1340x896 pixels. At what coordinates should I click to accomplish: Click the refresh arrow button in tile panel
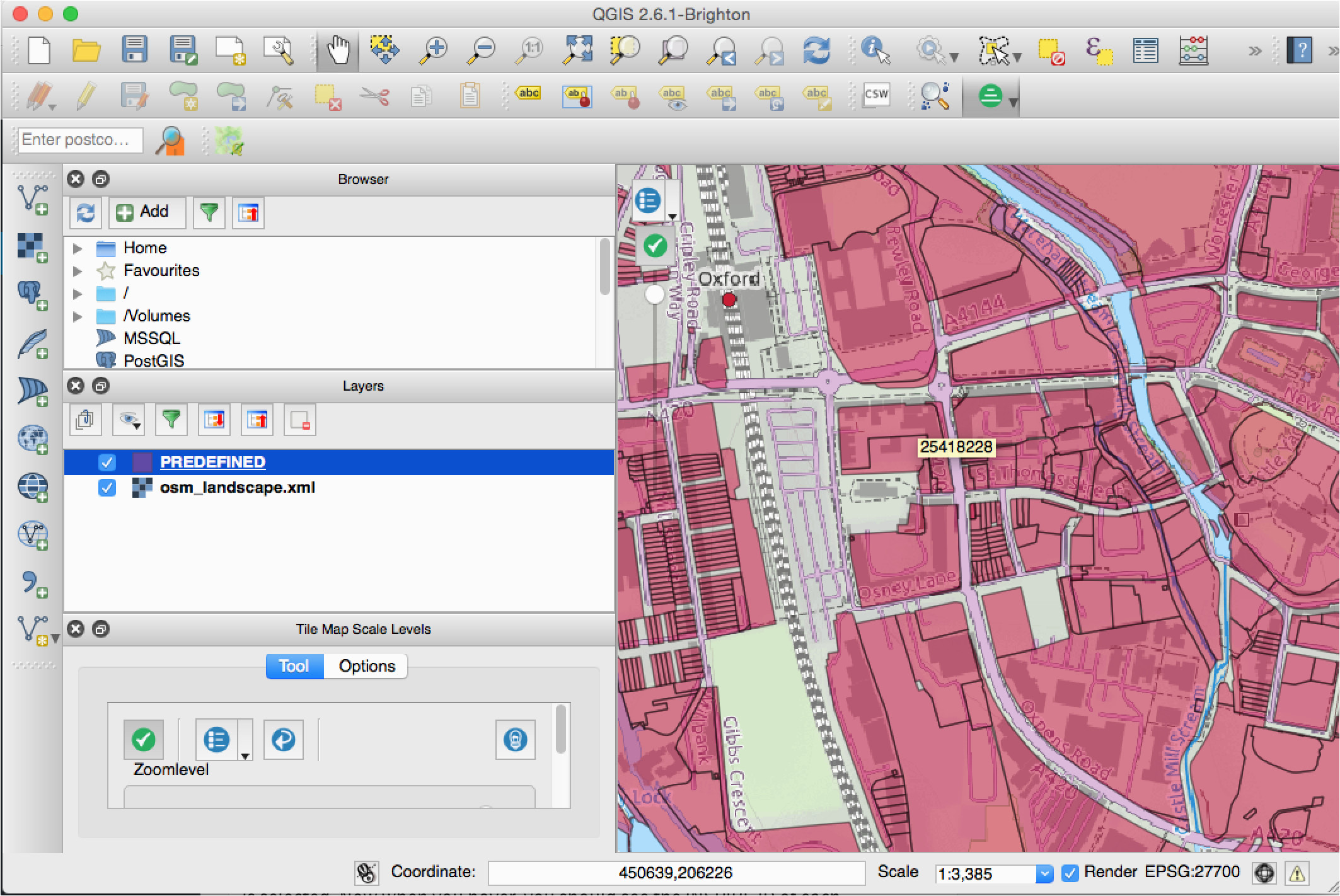tap(283, 739)
